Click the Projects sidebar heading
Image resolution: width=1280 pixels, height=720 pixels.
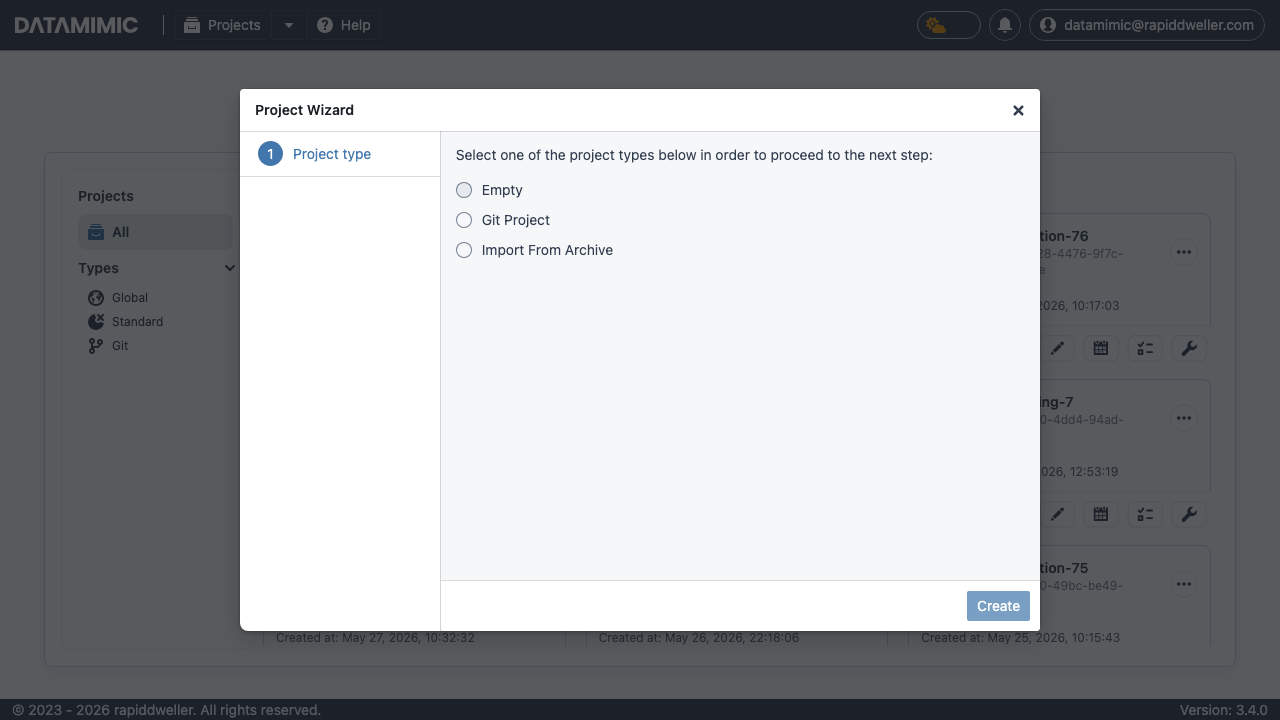[x=106, y=196]
